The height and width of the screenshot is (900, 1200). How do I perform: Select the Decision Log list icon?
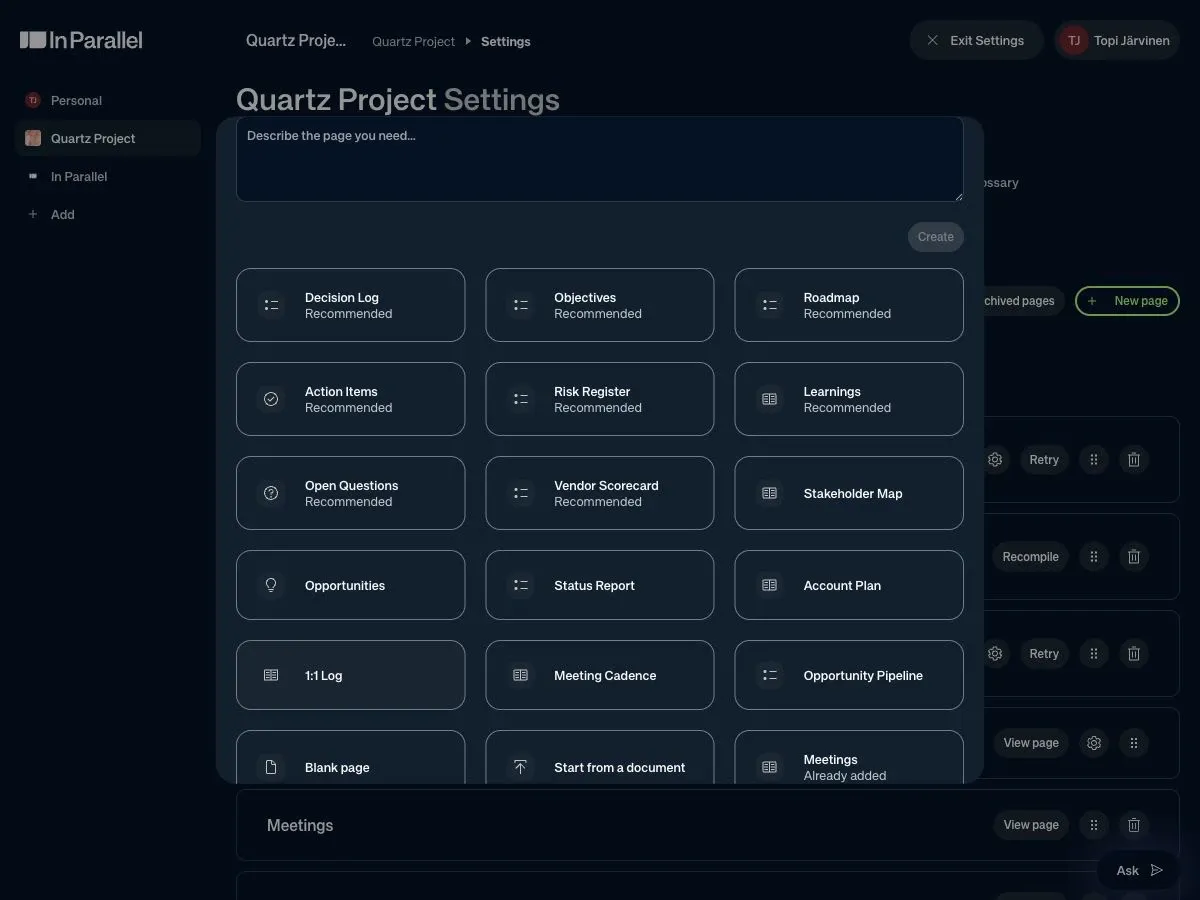271,305
